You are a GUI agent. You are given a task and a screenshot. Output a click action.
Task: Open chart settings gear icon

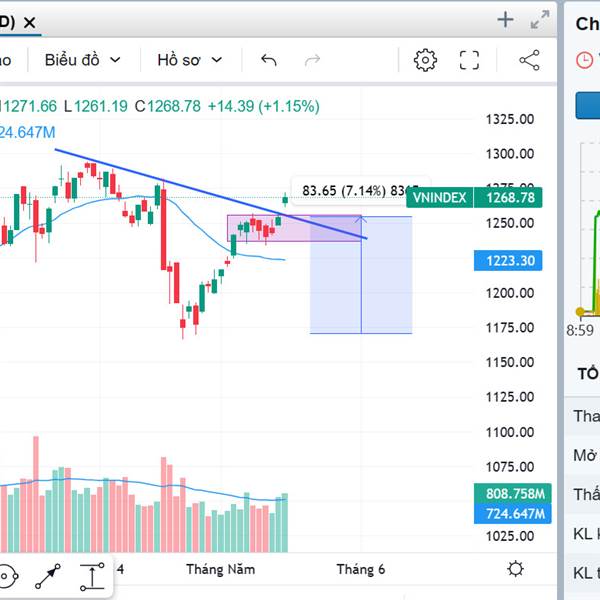click(x=425, y=60)
